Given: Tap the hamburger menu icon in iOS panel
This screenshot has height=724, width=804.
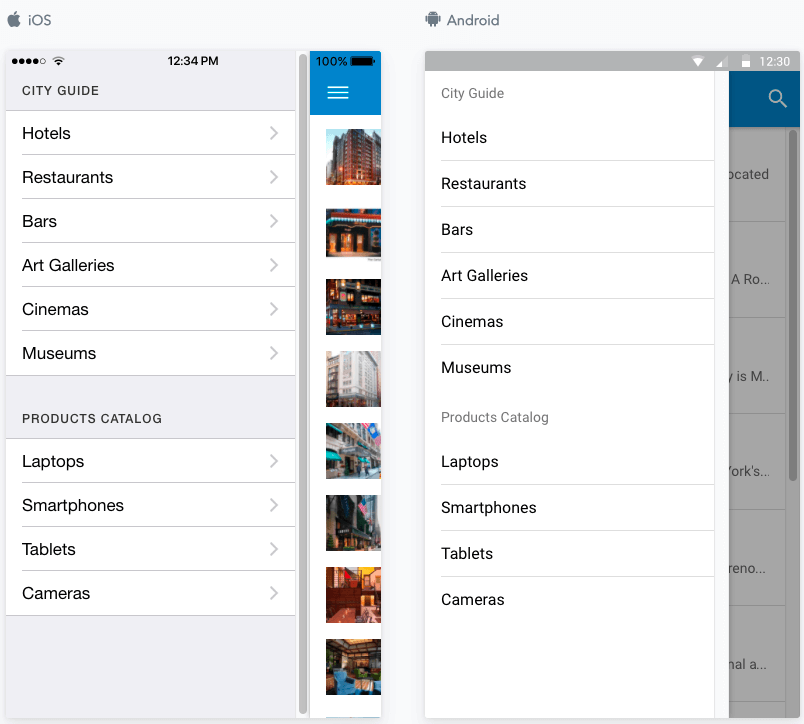Looking at the screenshot, I should [338, 92].
